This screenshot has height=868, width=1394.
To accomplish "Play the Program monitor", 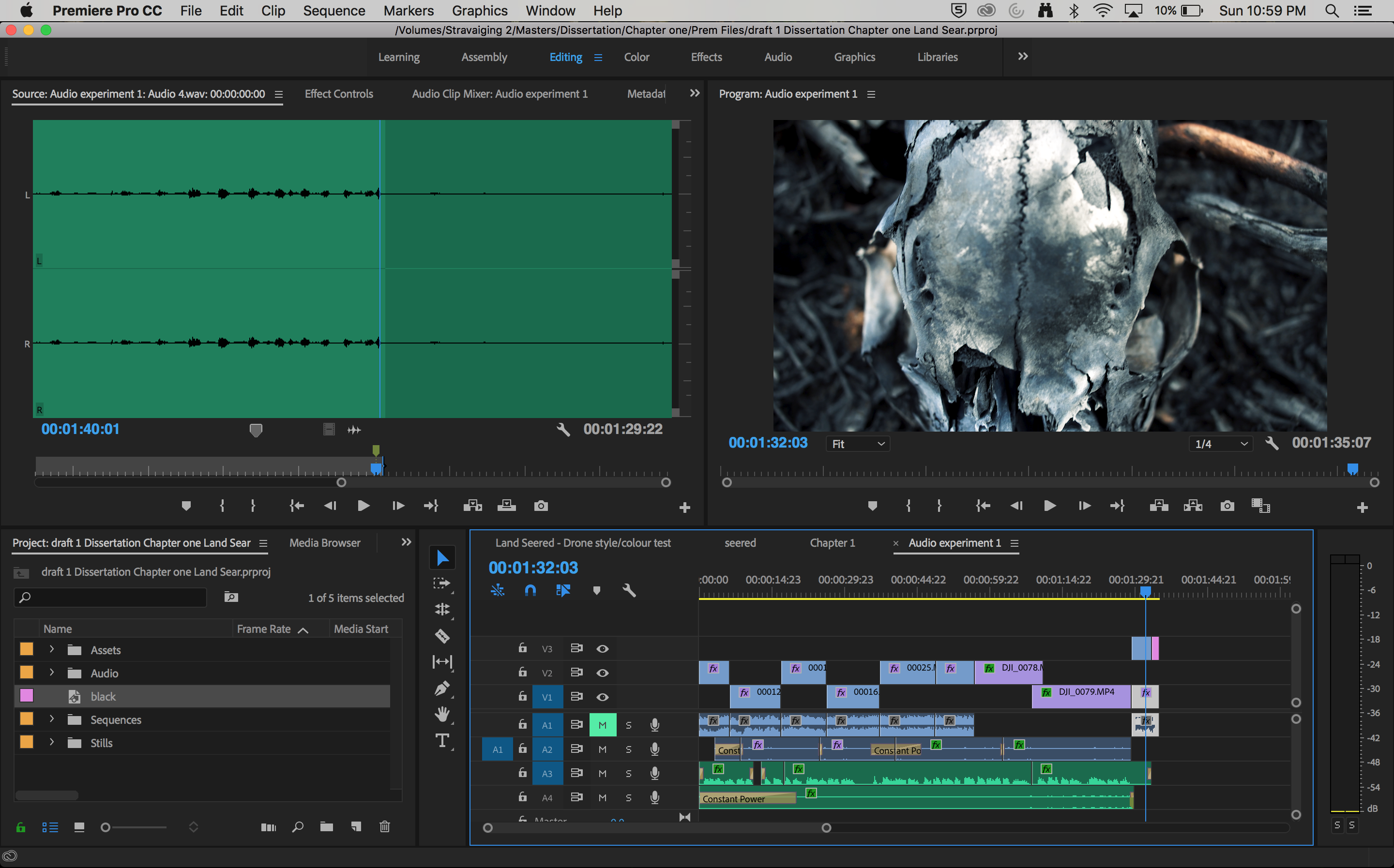I will (x=1049, y=506).
